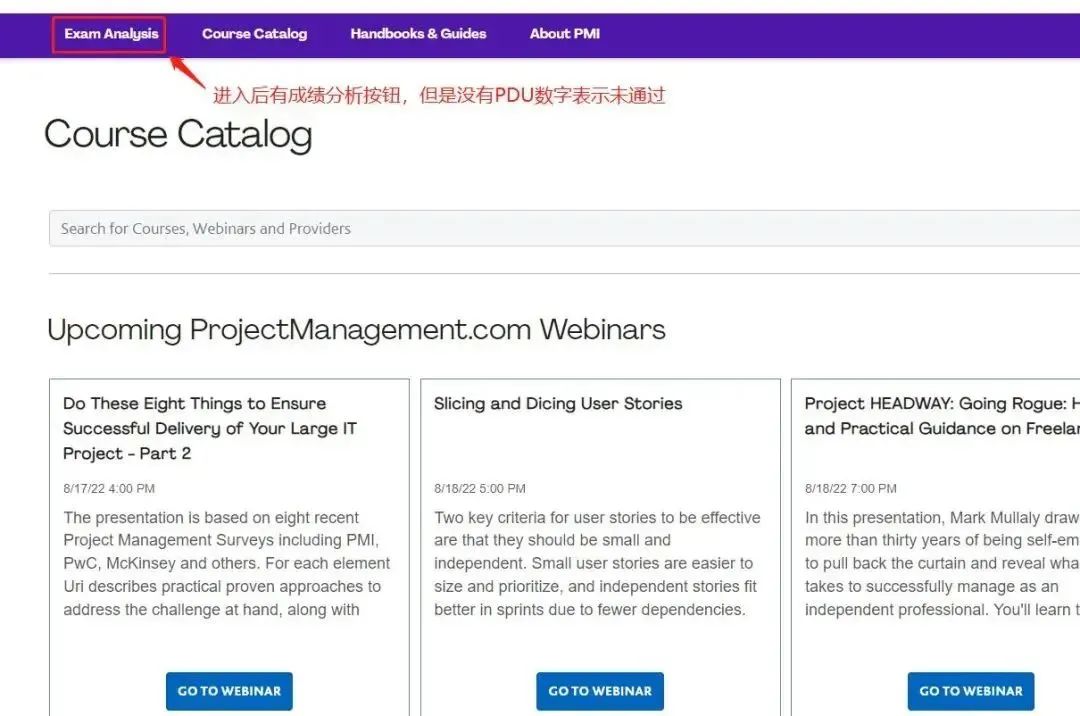Open Handbooks & Guides in navigation
Viewport: 1080px width, 716px height.
pyautogui.click(x=418, y=34)
